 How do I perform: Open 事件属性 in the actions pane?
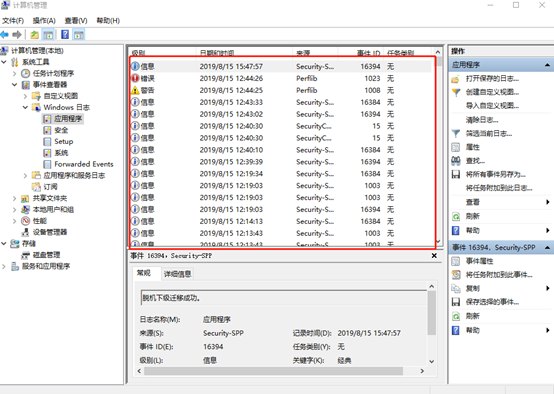479,261
